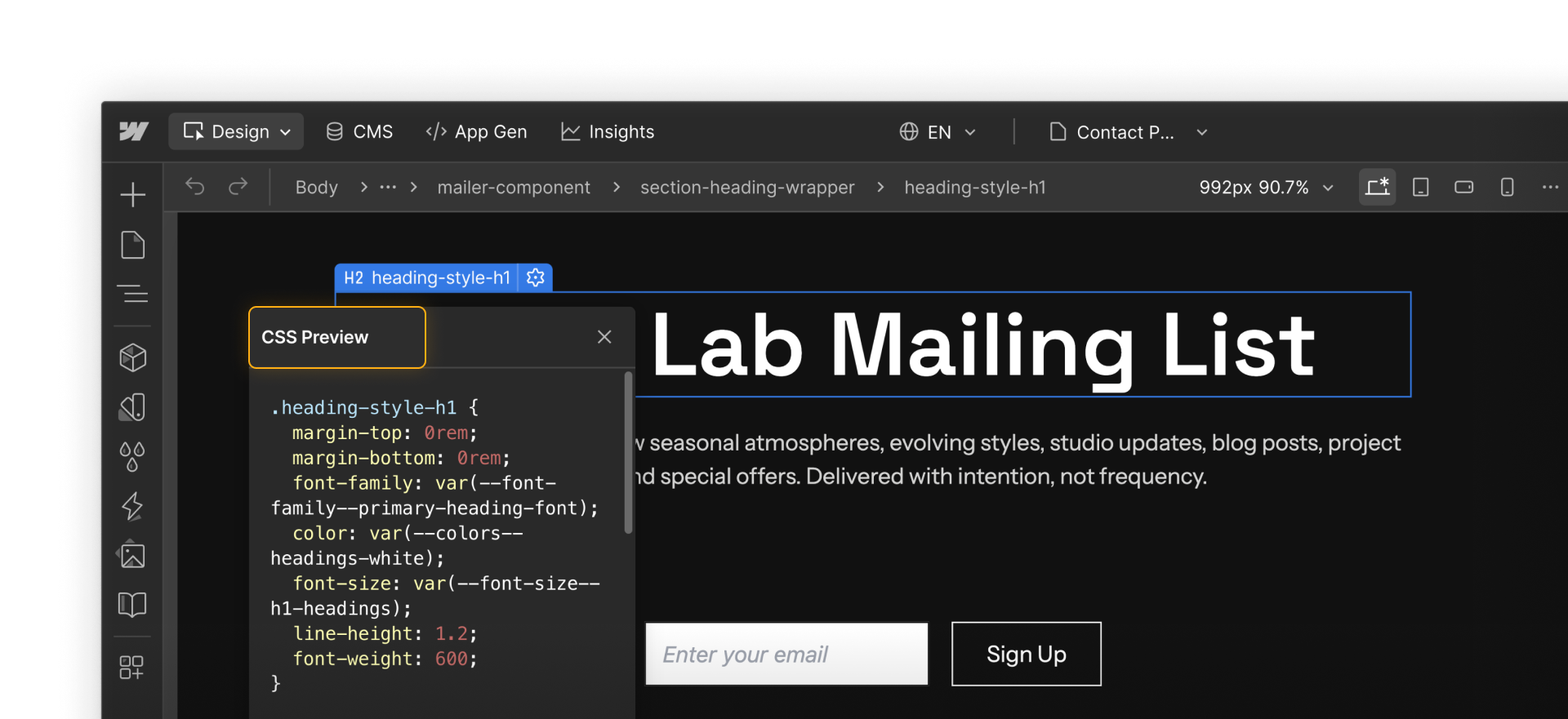
Task: Click the margin-bottom: 0rem line
Action: click(401, 458)
